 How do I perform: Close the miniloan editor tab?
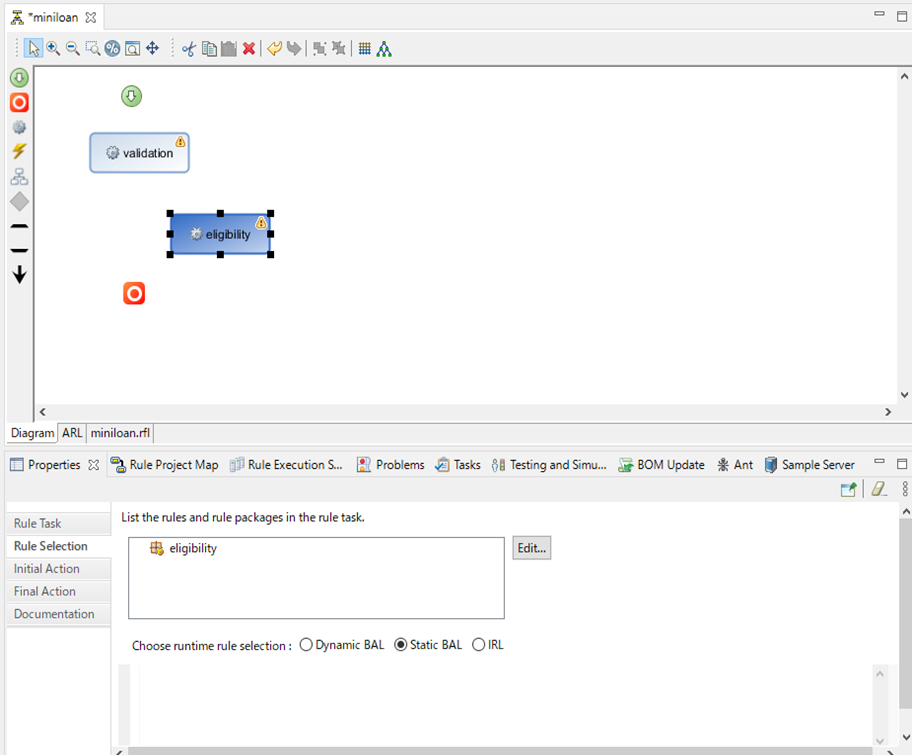coord(91,17)
